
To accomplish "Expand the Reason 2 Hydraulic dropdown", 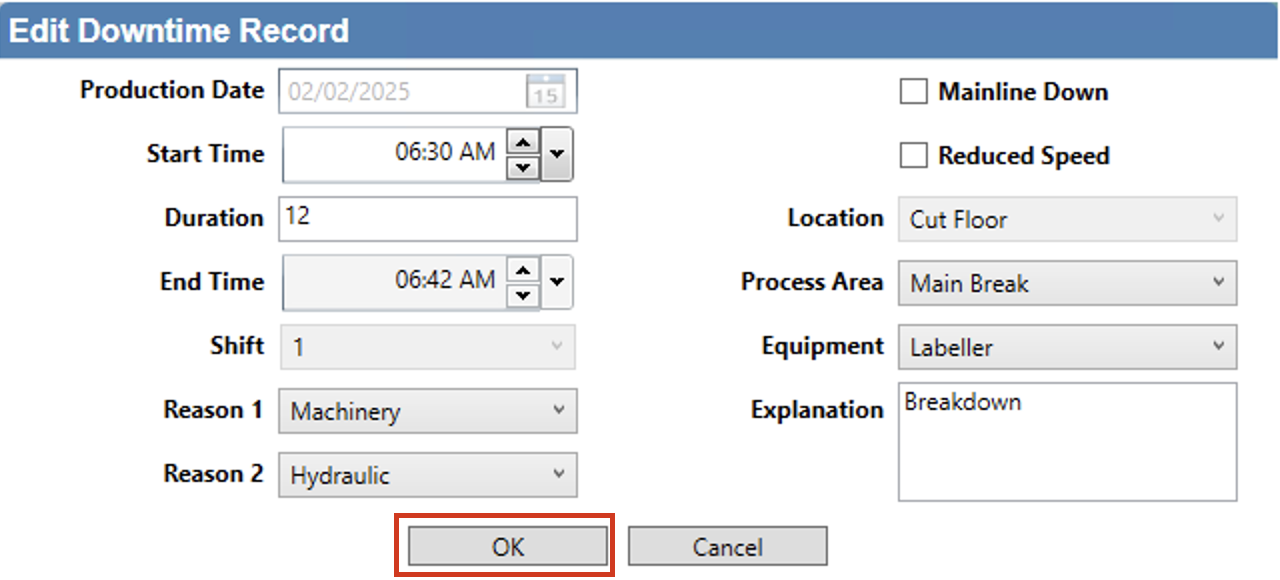I will (x=428, y=475).
